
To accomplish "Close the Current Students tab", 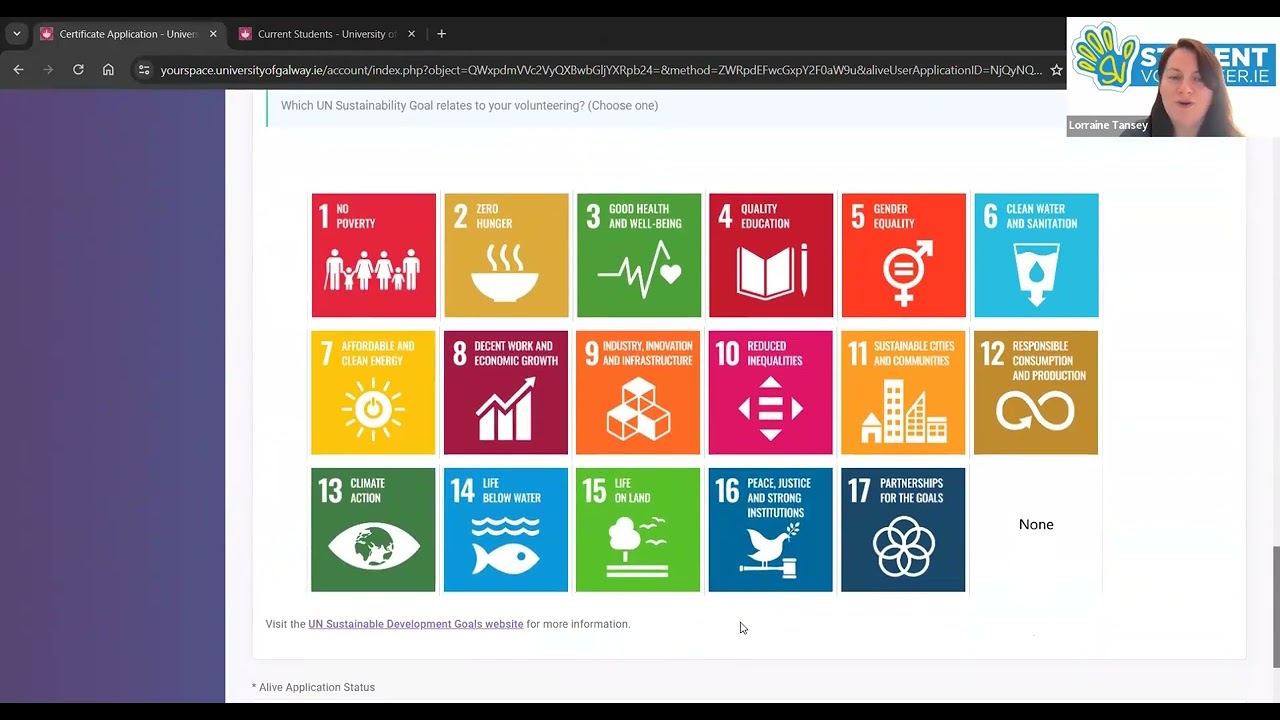I will coord(411,34).
